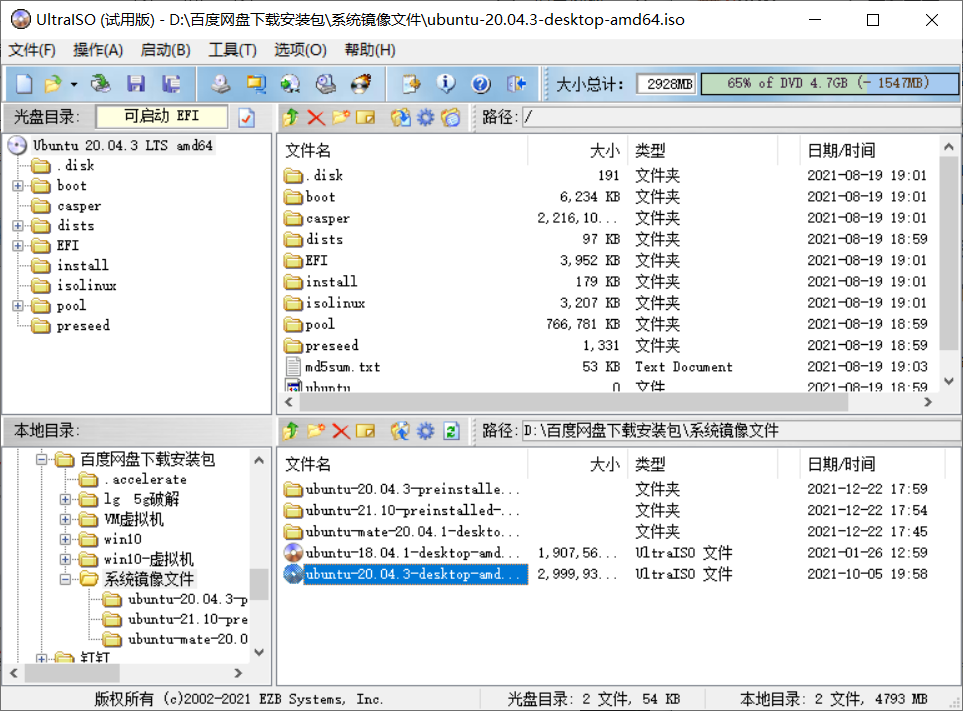Click the Mount to Virtual Drive icon
Screen dimensions: 963x711
326,84
